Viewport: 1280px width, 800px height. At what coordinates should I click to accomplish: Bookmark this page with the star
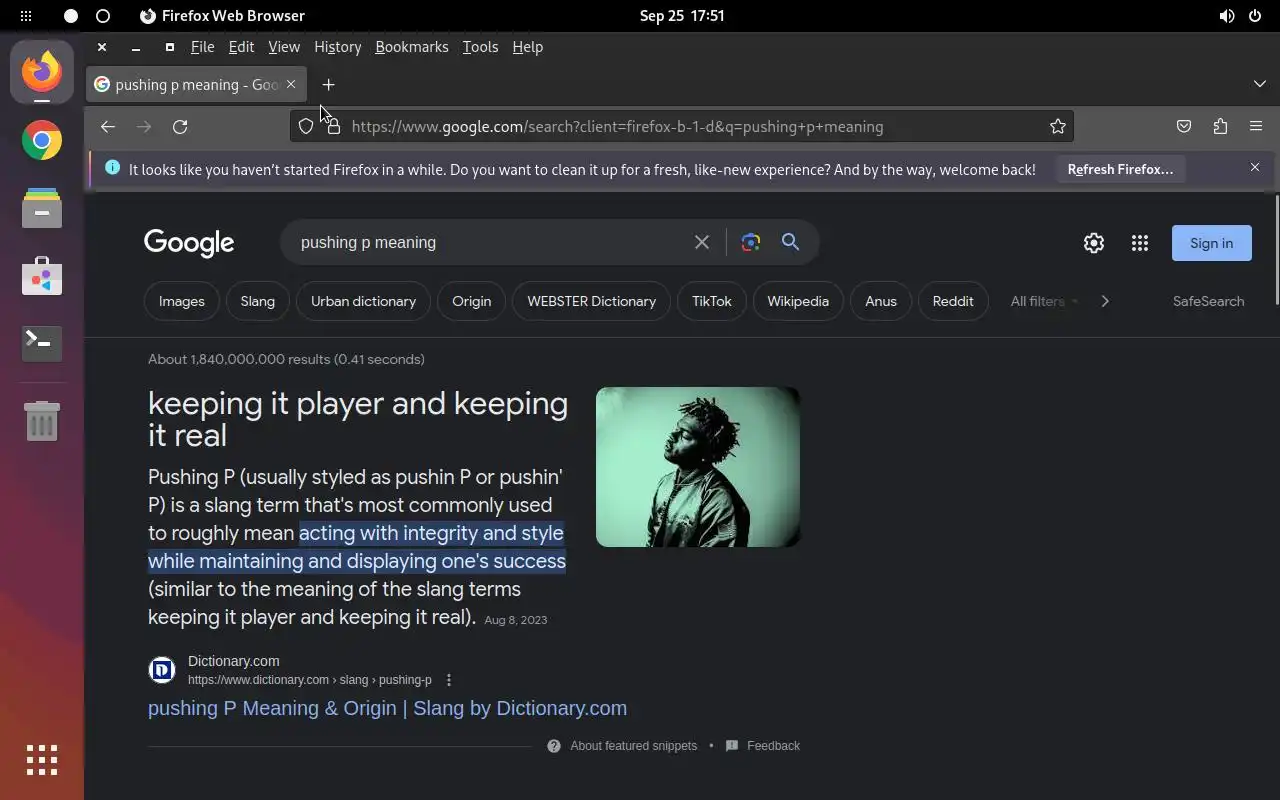click(x=1058, y=127)
